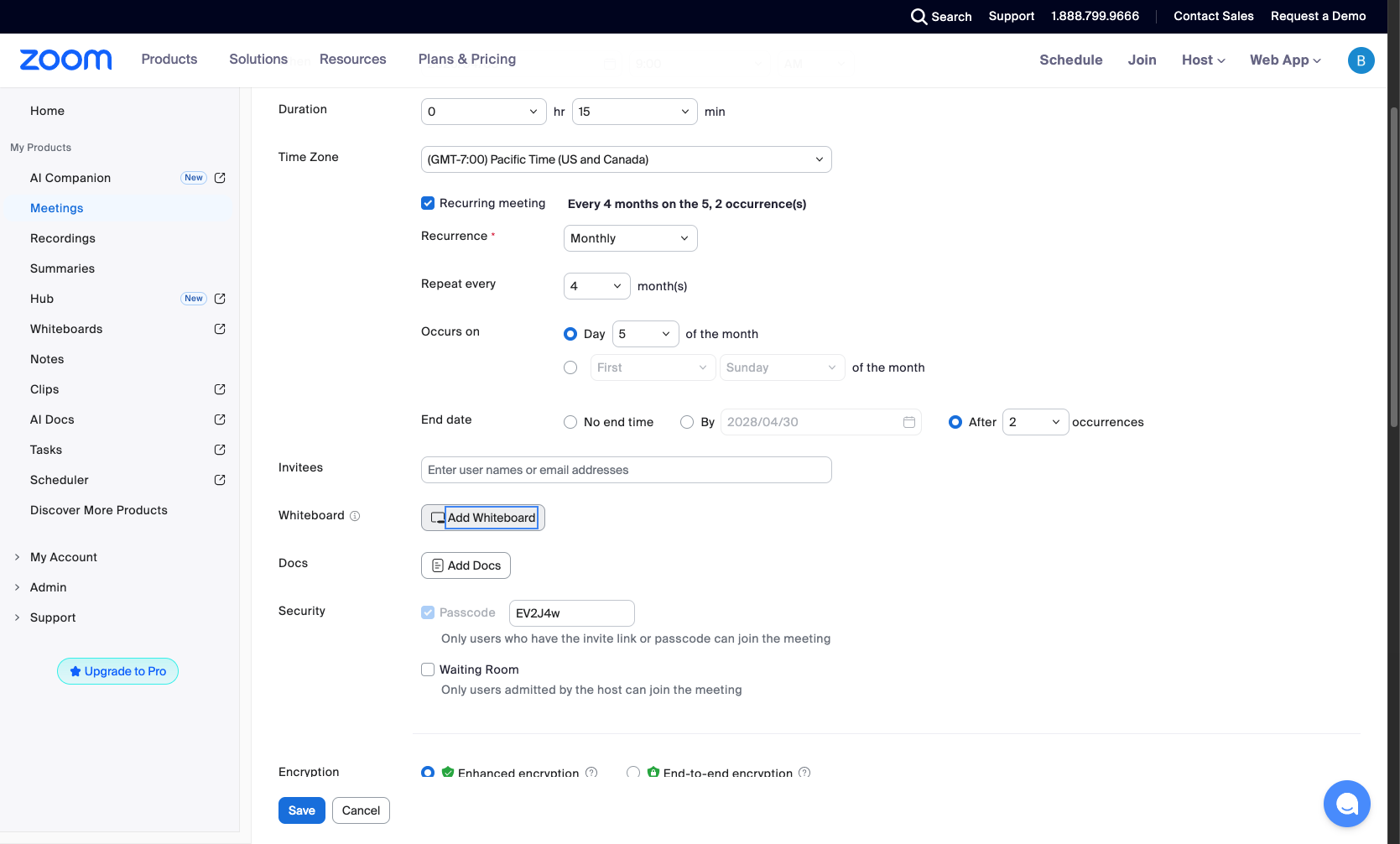
Task: Click the Cancel button
Action: pyautogui.click(x=361, y=810)
